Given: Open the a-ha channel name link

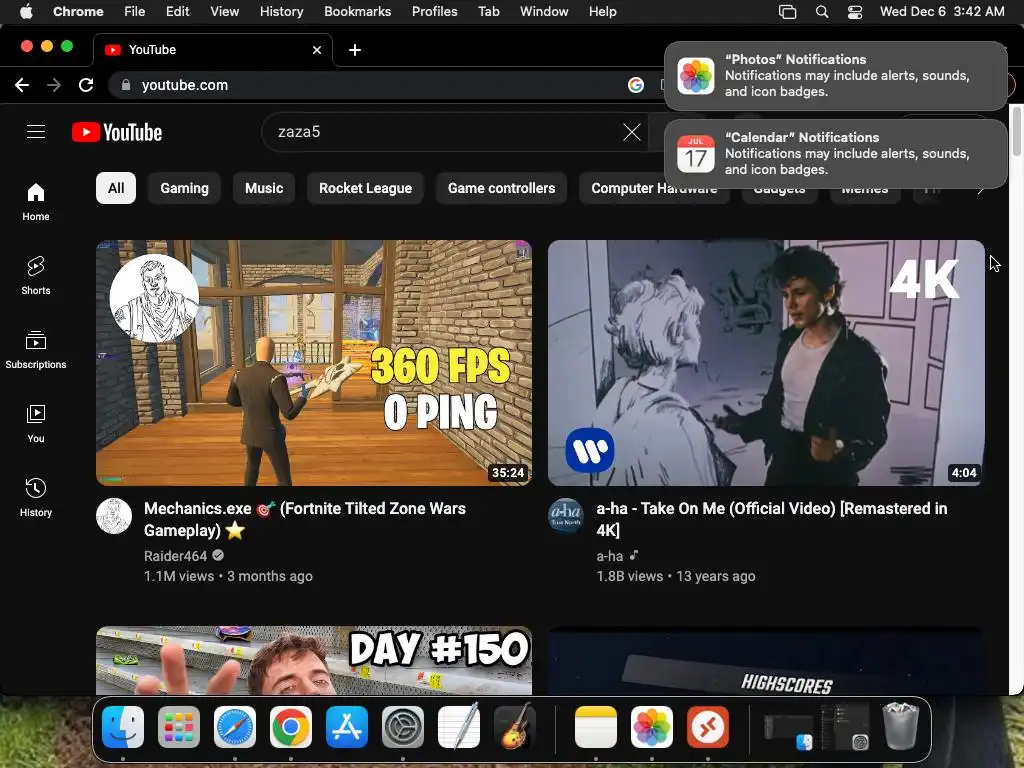Looking at the screenshot, I should pos(609,556).
